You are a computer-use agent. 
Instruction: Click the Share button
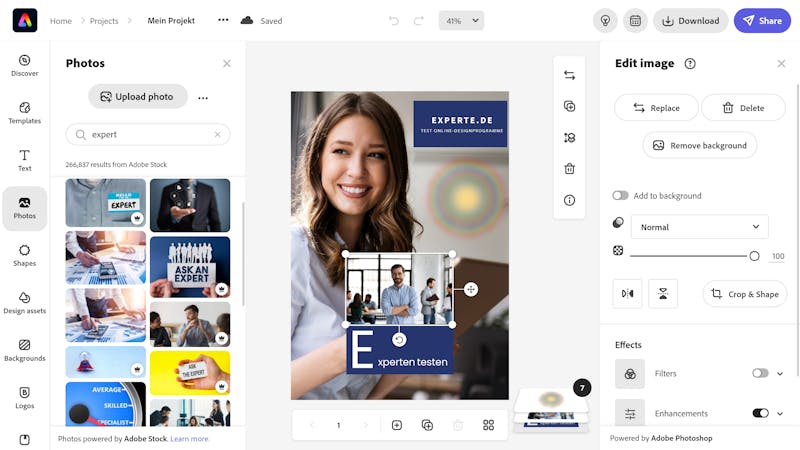click(762, 21)
